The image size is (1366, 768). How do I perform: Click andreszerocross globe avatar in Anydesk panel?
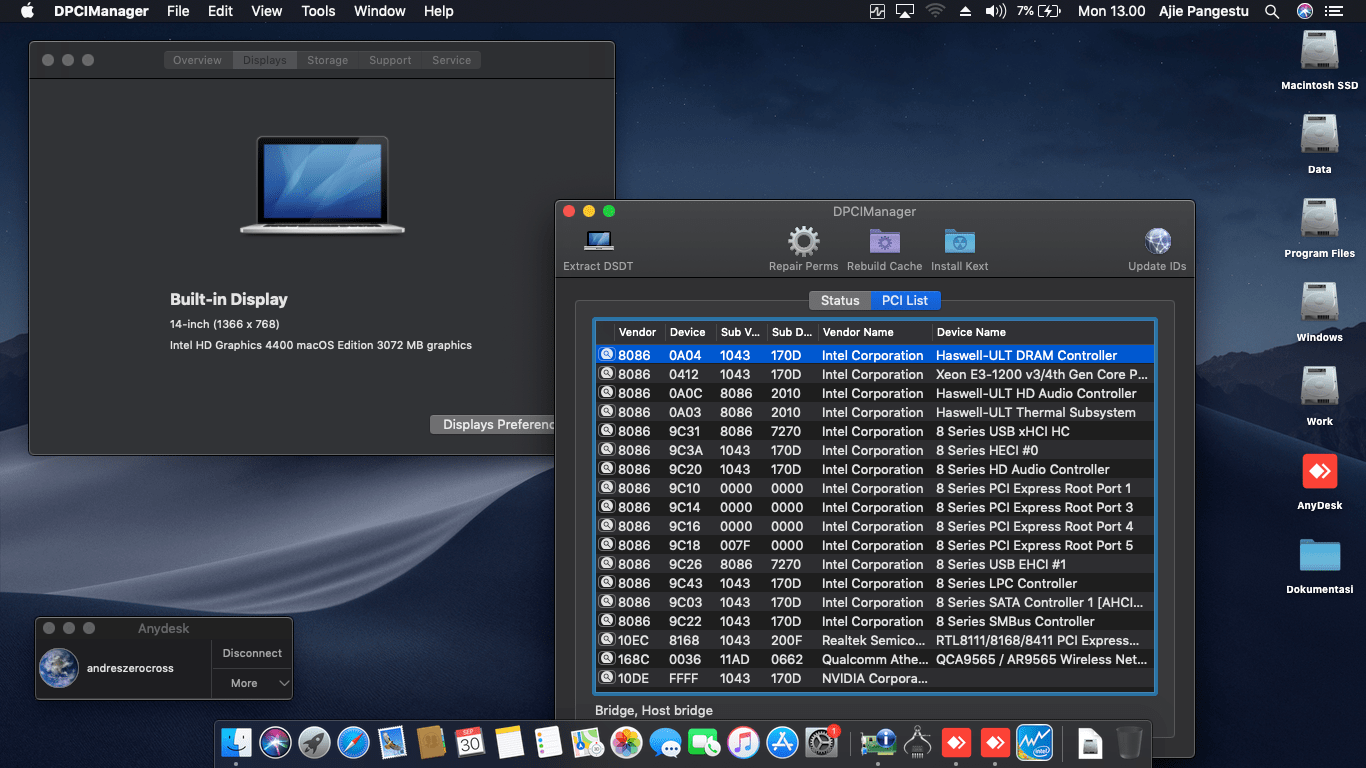click(59, 668)
